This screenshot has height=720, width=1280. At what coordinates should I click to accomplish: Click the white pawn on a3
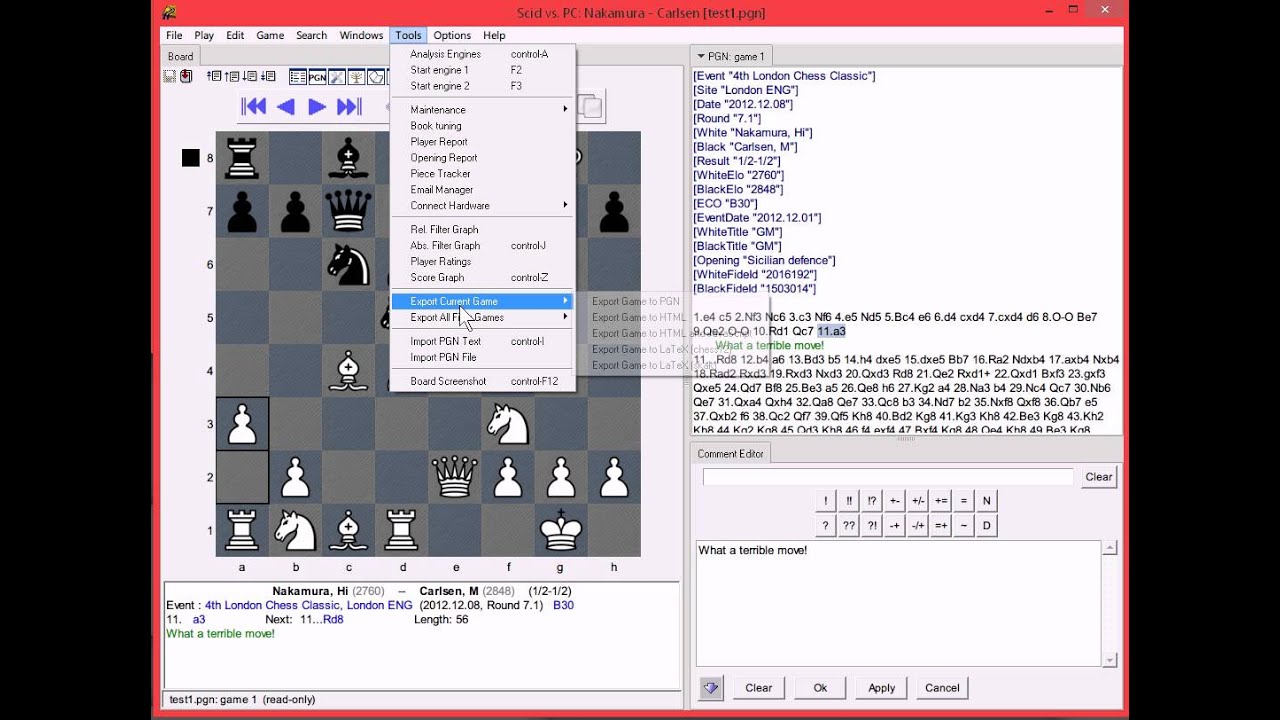point(242,424)
